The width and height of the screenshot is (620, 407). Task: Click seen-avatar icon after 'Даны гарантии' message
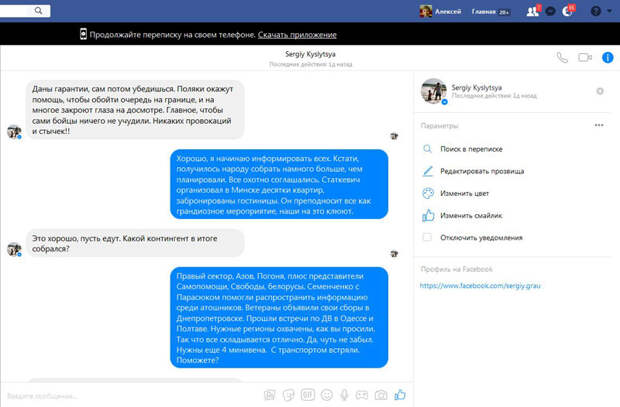394,136
